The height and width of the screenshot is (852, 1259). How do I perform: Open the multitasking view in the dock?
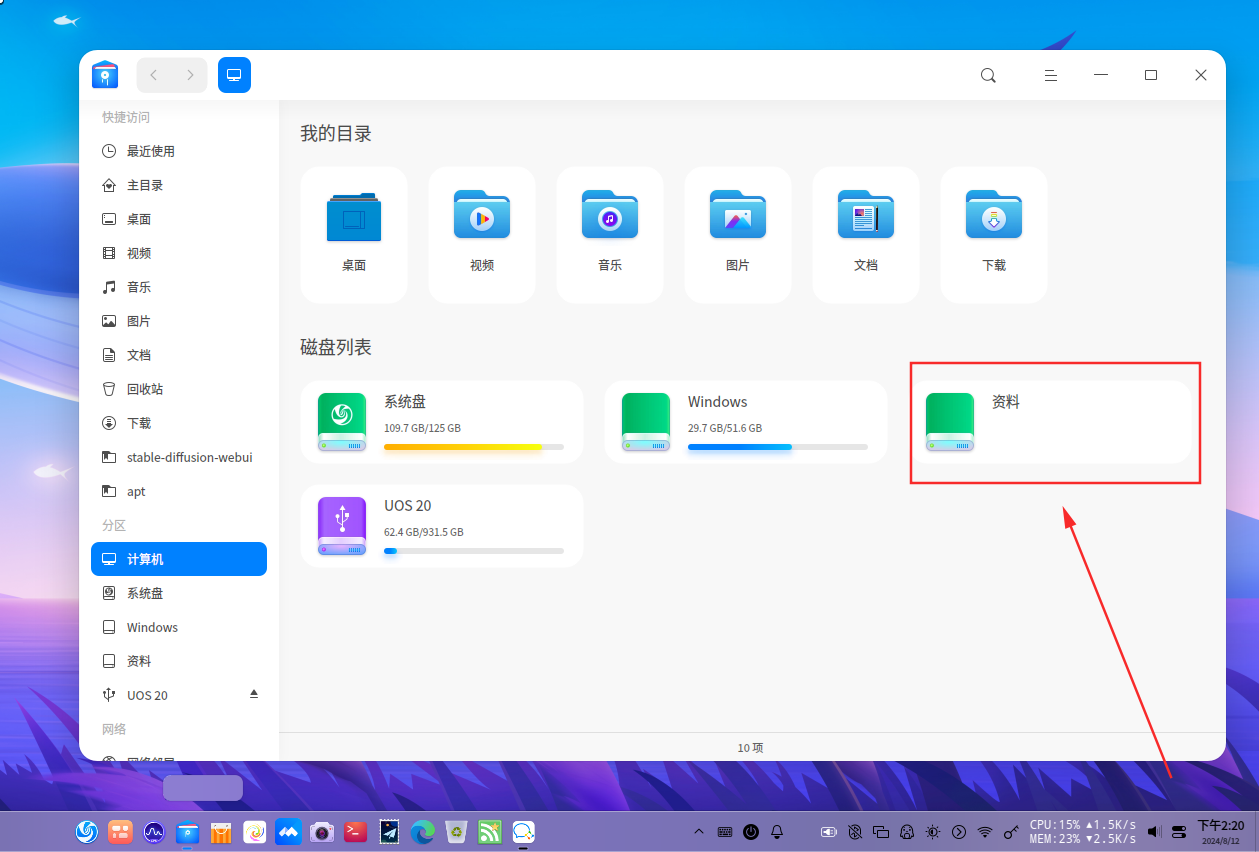pos(120,831)
